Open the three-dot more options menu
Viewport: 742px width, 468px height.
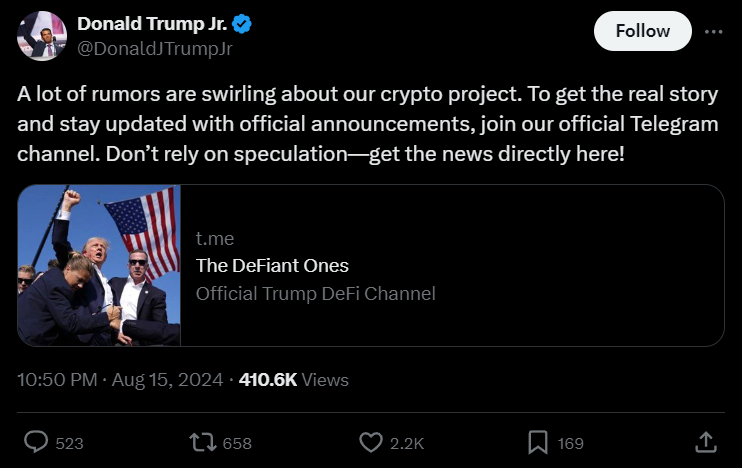click(713, 31)
